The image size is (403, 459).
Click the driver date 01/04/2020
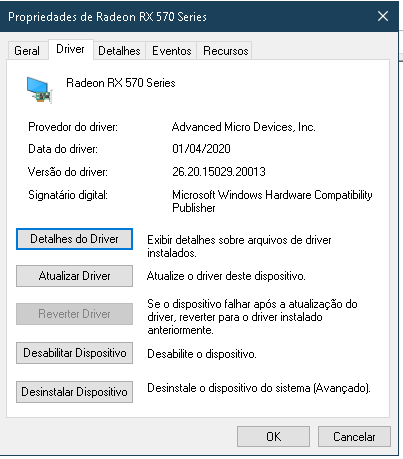pyautogui.click(x=201, y=149)
